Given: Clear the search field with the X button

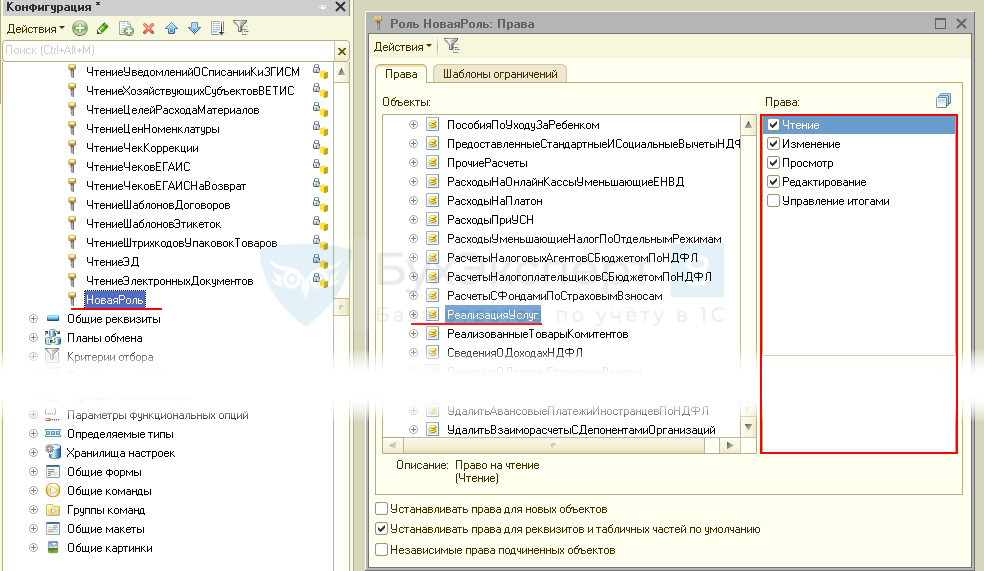Looking at the screenshot, I should tap(341, 51).
